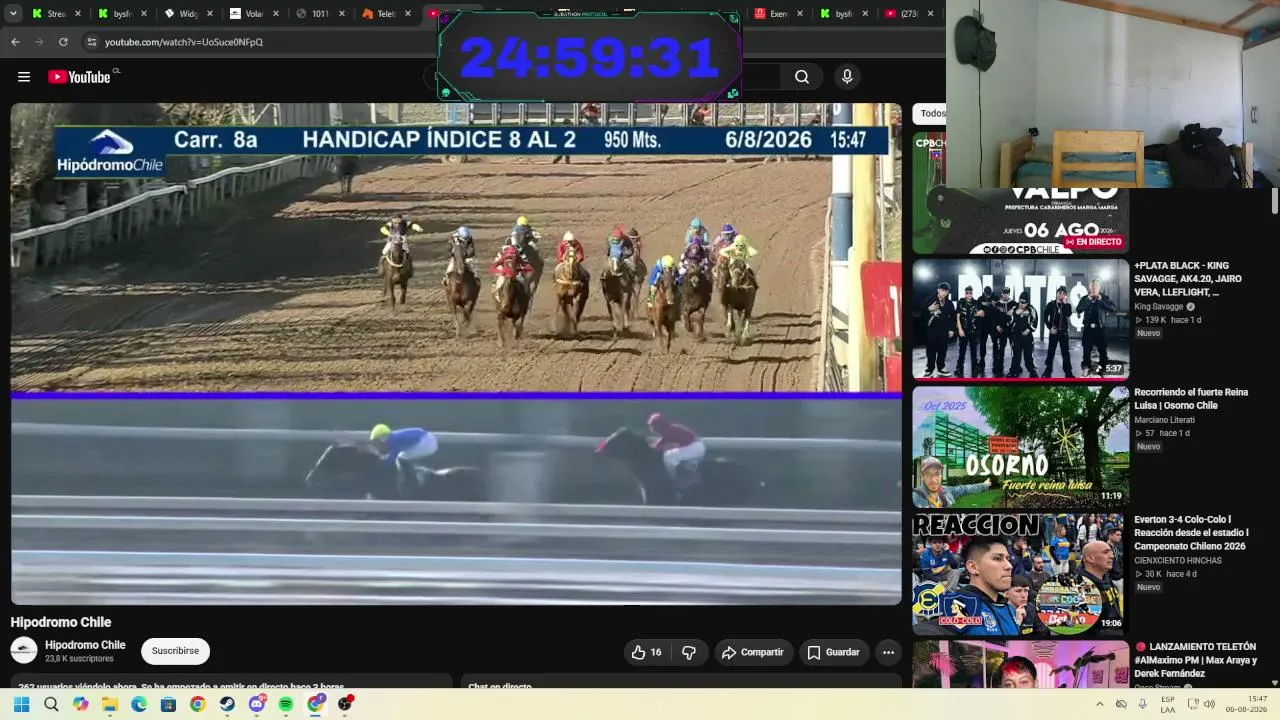Dislike the Hipodromo Chile video
1280x720 pixels.
coord(689,652)
